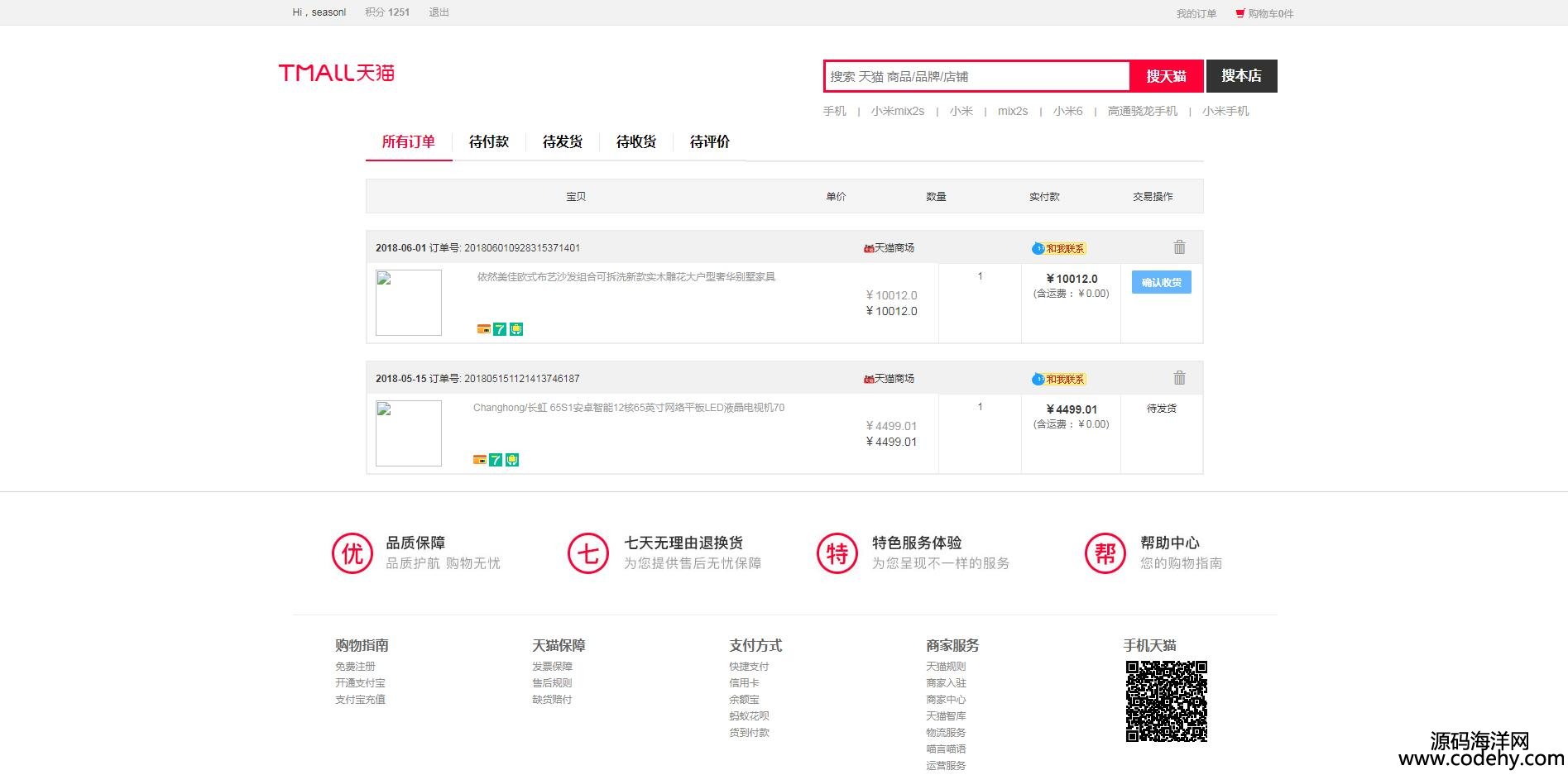The width and height of the screenshot is (1568, 775).
Task: Click 物流服务 footer link
Action: point(946,733)
